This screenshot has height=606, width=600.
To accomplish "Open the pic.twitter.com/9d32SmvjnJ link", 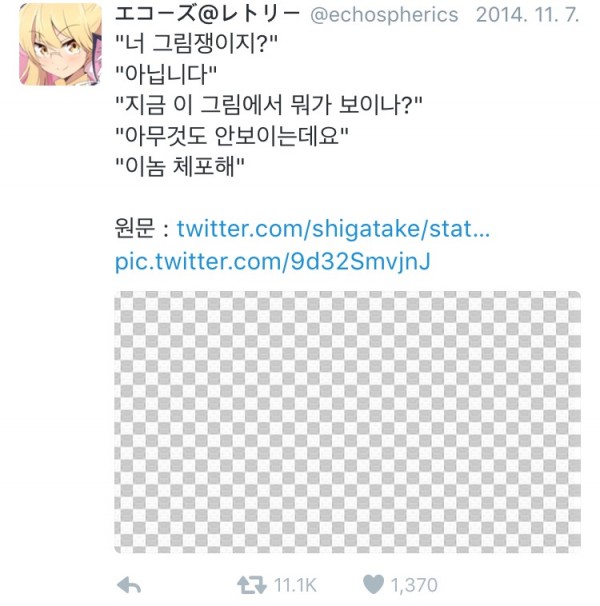I will pyautogui.click(x=273, y=262).
